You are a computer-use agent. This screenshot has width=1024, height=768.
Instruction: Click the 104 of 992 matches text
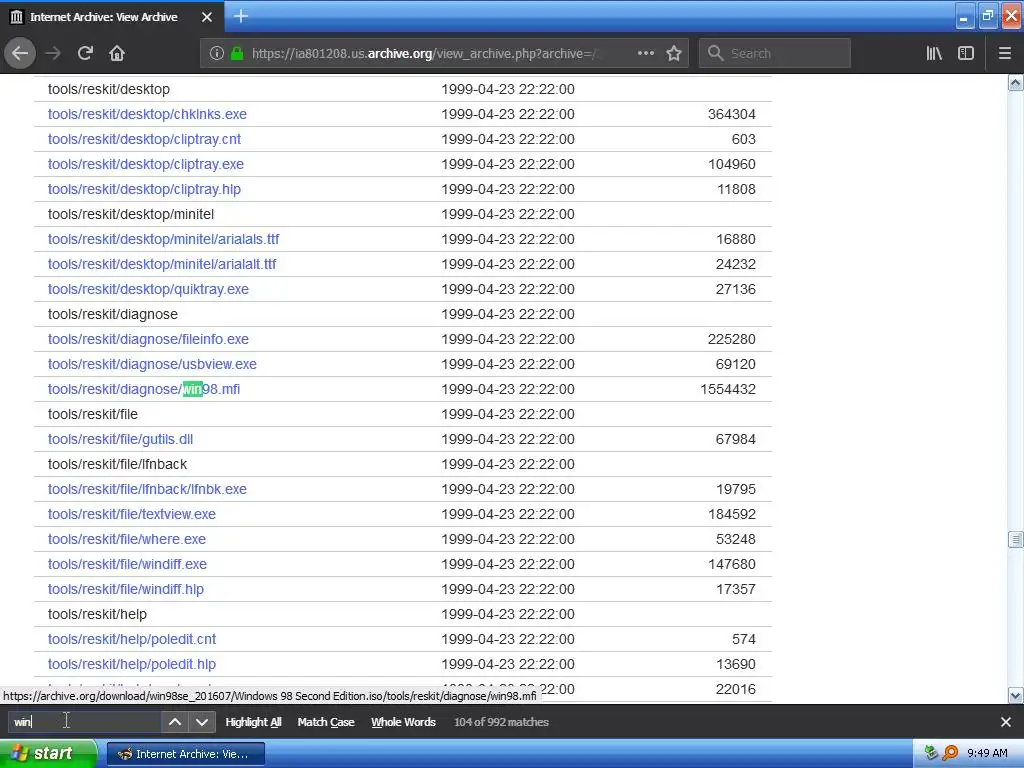502,722
